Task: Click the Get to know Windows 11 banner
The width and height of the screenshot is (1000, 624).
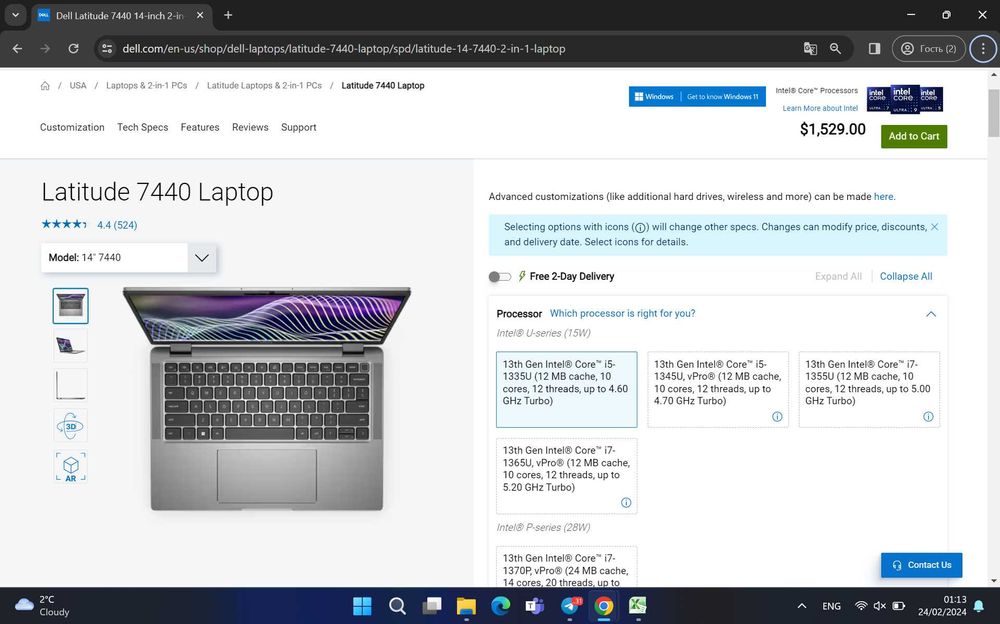Action: pyautogui.click(x=697, y=96)
